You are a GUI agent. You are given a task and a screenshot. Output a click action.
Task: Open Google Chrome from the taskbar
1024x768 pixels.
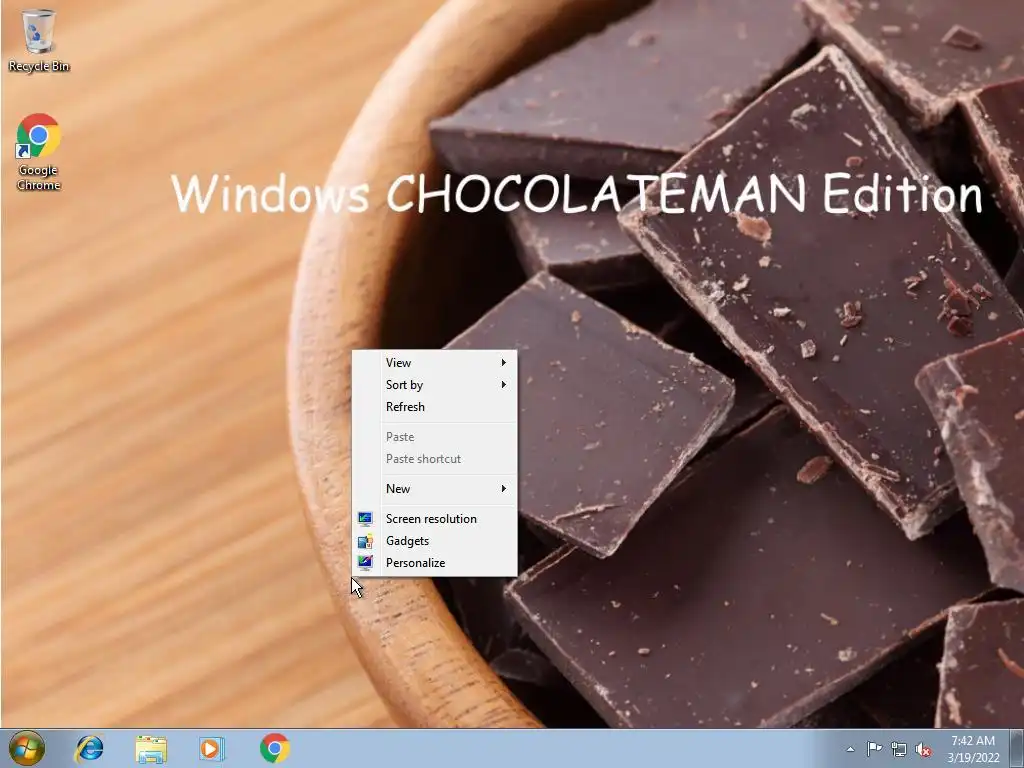coord(275,748)
